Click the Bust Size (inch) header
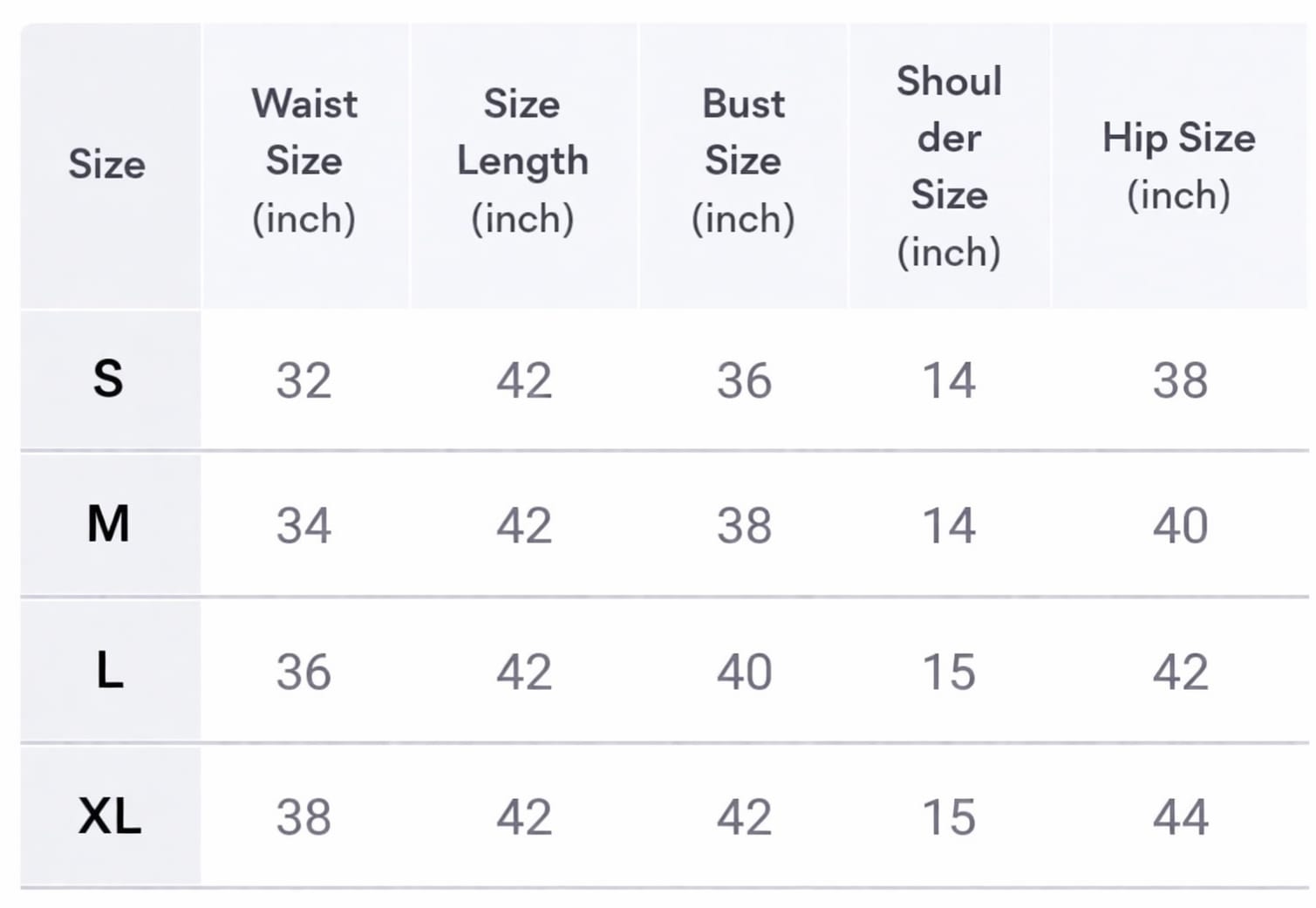 (743, 161)
